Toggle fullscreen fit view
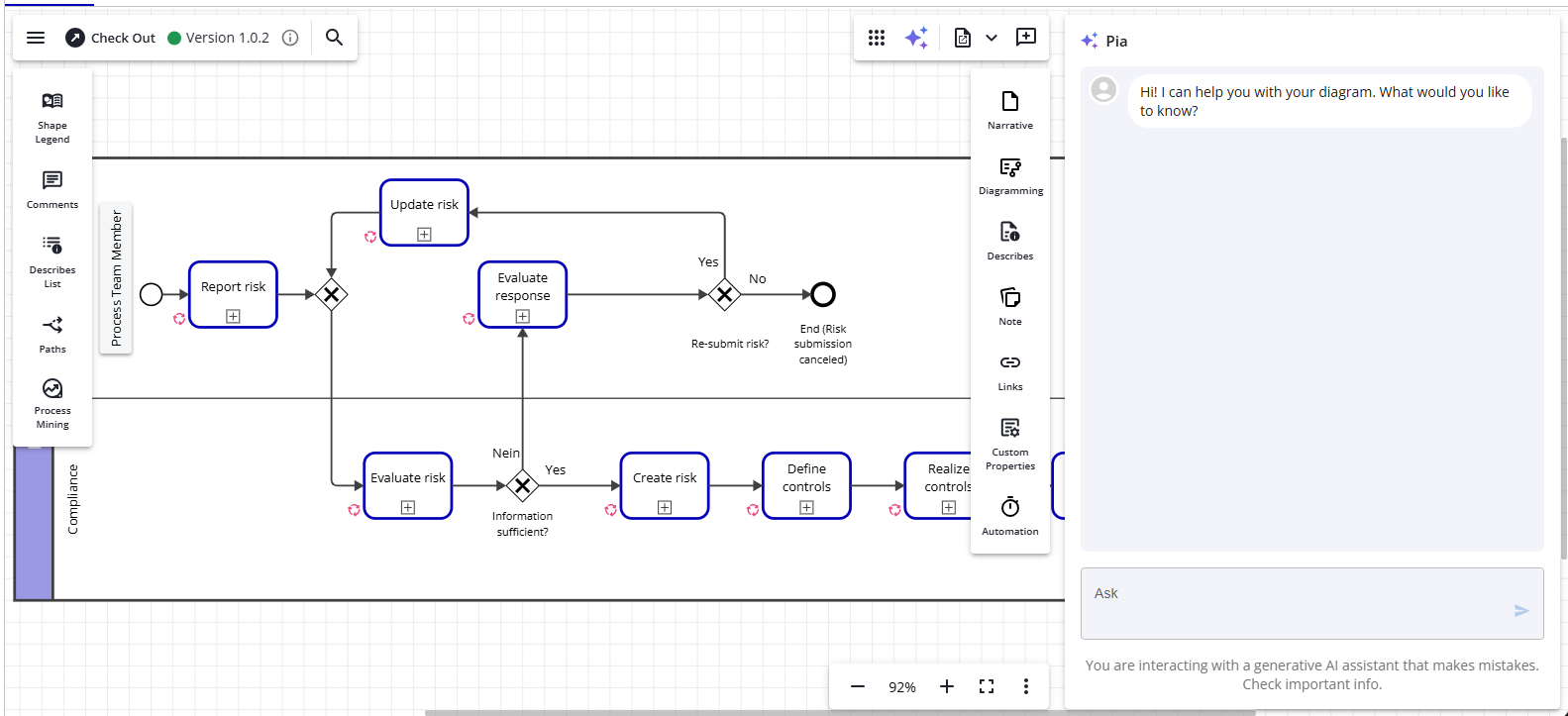This screenshot has height=716, width=1568. point(987,686)
